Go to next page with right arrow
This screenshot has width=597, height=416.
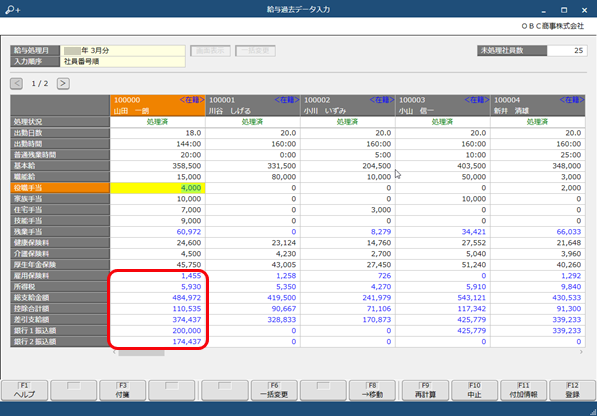(x=63, y=83)
